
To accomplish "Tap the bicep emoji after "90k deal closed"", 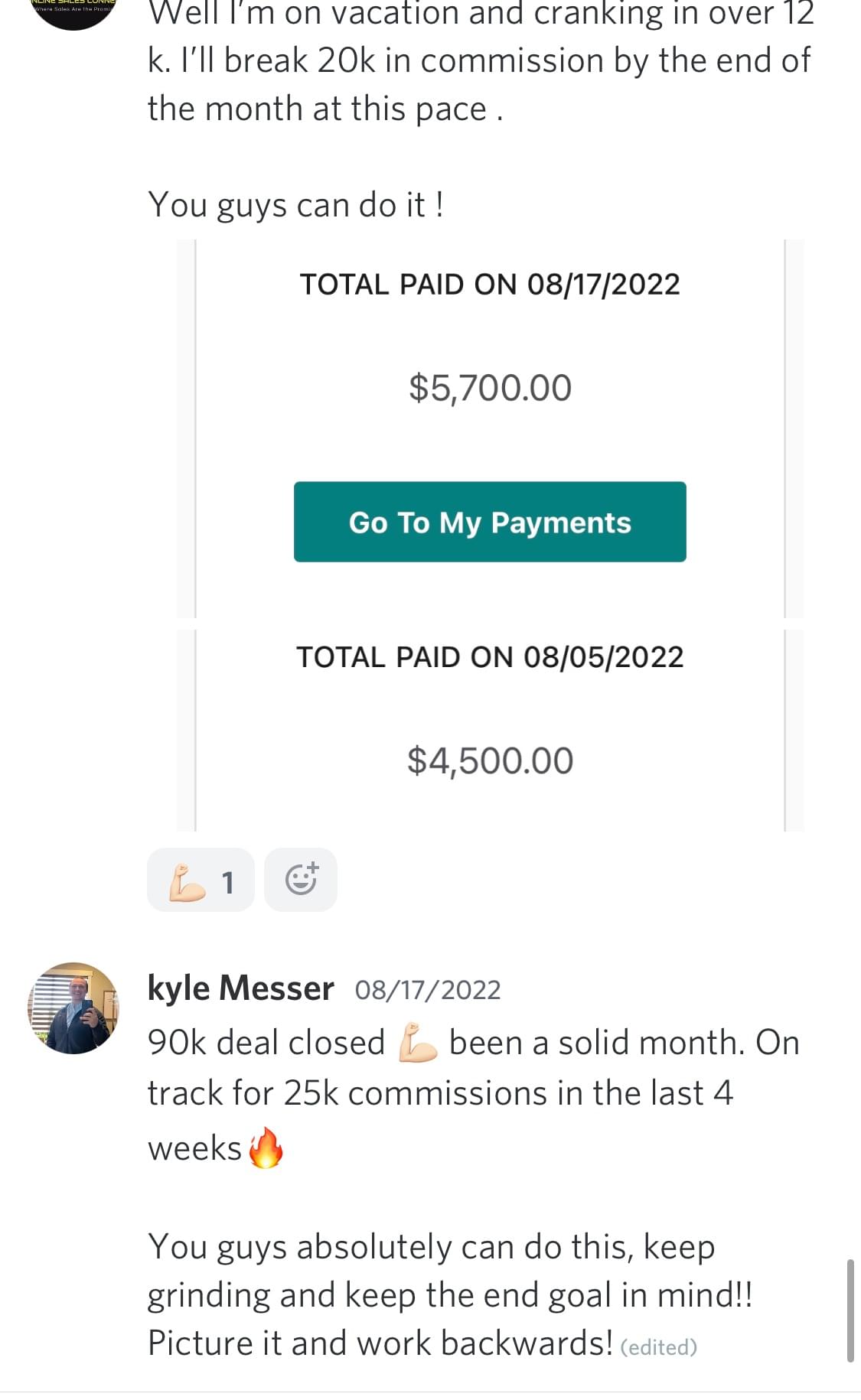I will click(x=417, y=1043).
